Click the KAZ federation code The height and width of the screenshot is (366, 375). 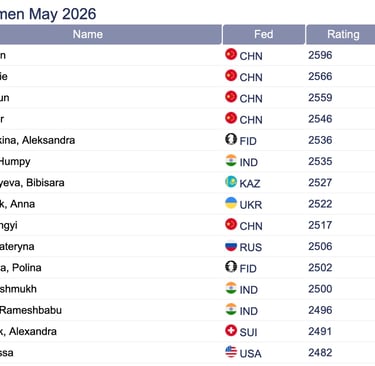point(250,183)
